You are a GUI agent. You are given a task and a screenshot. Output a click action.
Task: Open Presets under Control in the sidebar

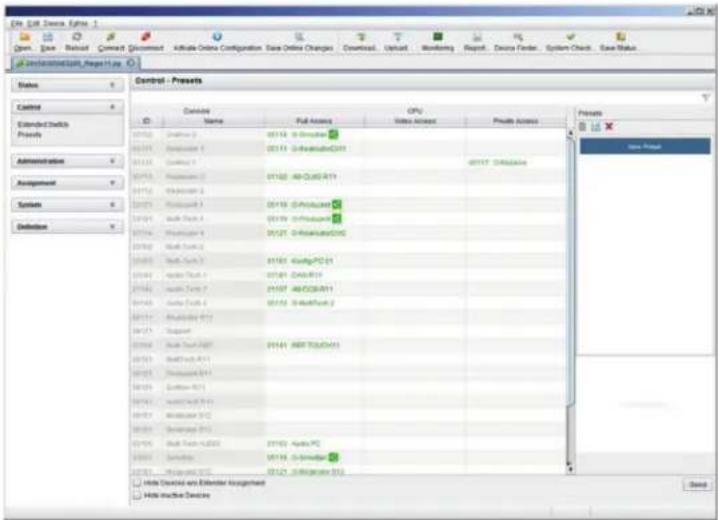point(29,135)
